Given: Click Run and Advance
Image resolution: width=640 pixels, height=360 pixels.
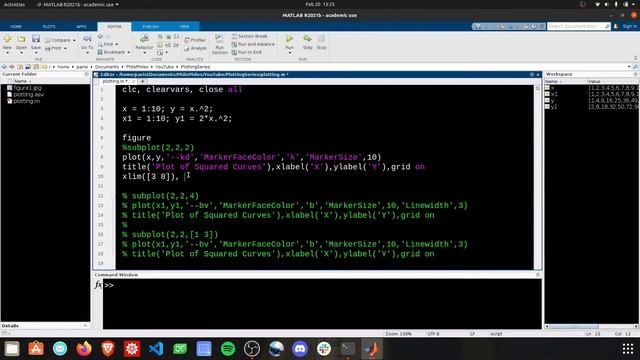Looking at the screenshot, I should [x=253, y=44].
